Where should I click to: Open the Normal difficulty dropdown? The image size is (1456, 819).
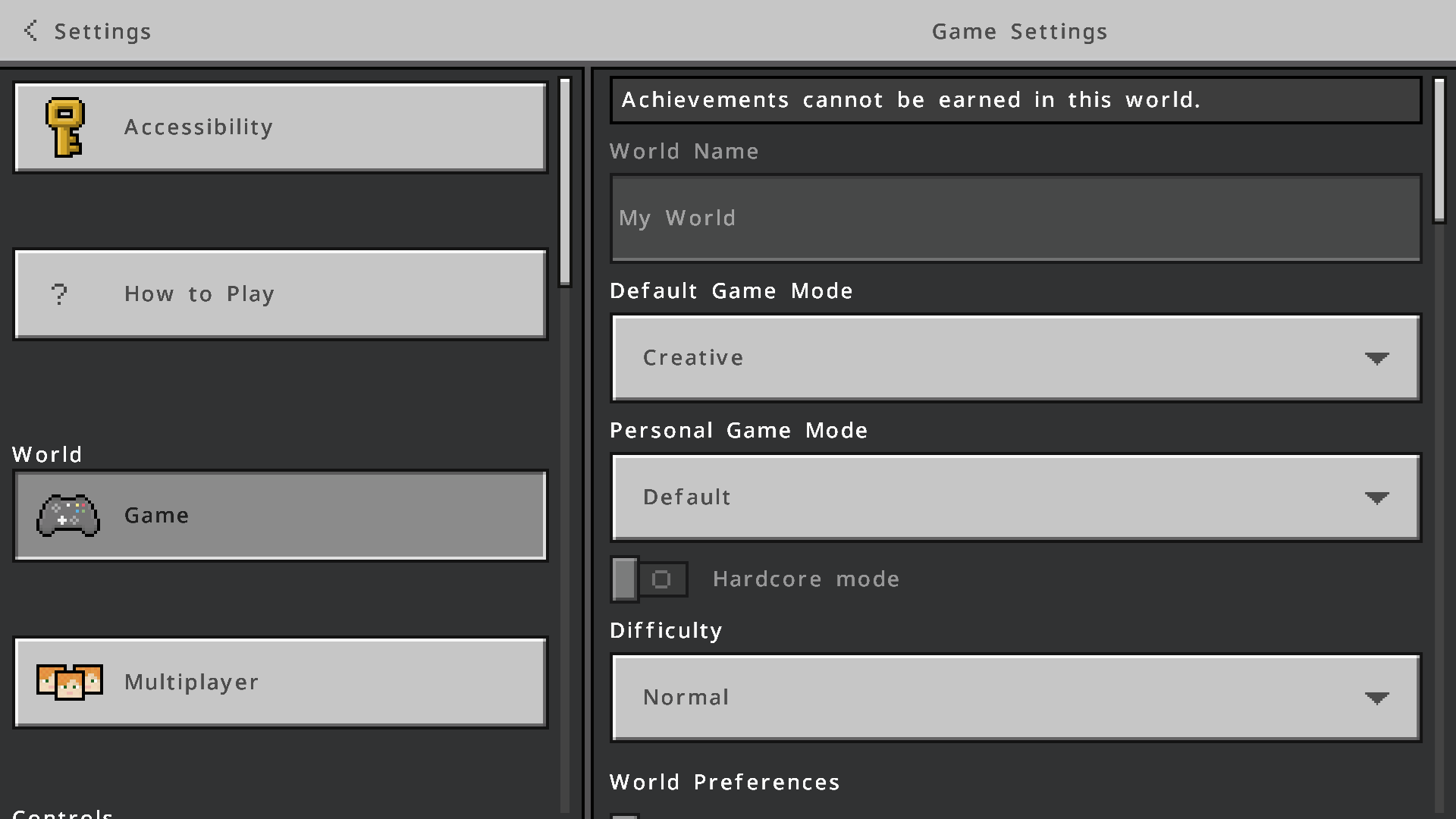[1015, 698]
